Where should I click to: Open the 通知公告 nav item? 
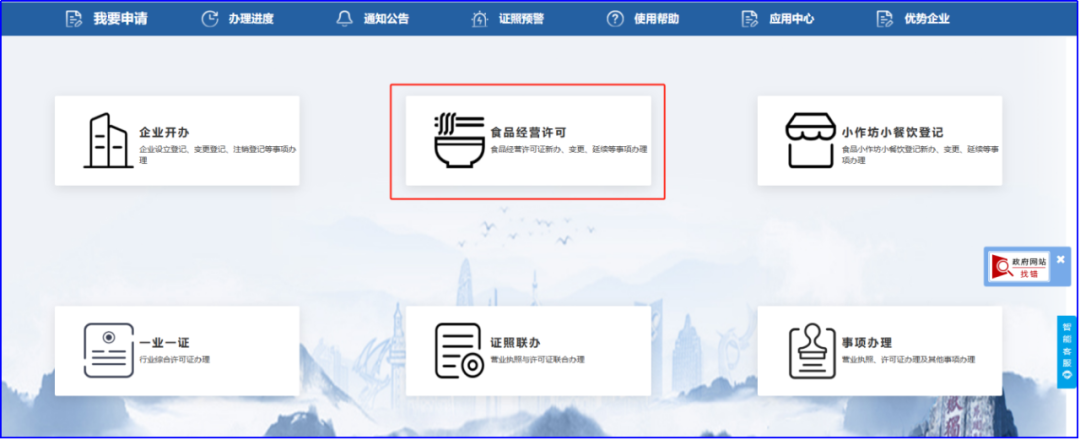tap(386, 19)
